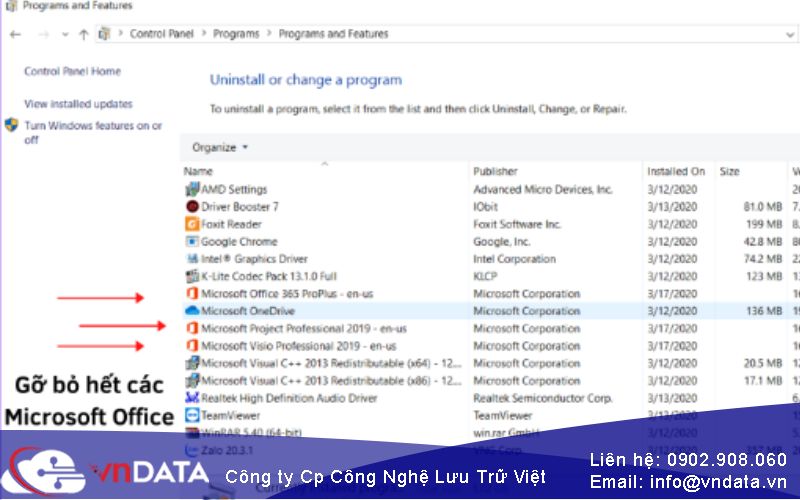Click the AMD Settings icon
The image size is (800, 500).
(x=192, y=189)
